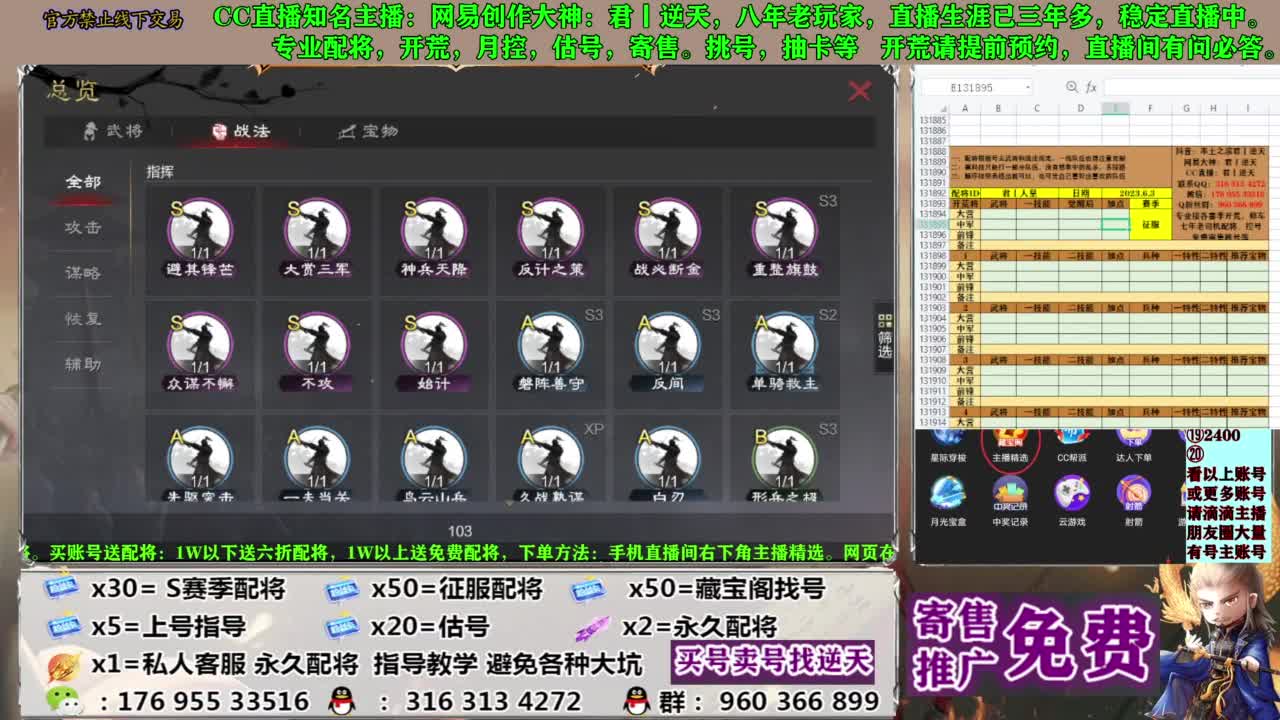The image size is (1280, 720).
Task: Open the XP-tagged 久战 tactic card
Action: coord(550,460)
